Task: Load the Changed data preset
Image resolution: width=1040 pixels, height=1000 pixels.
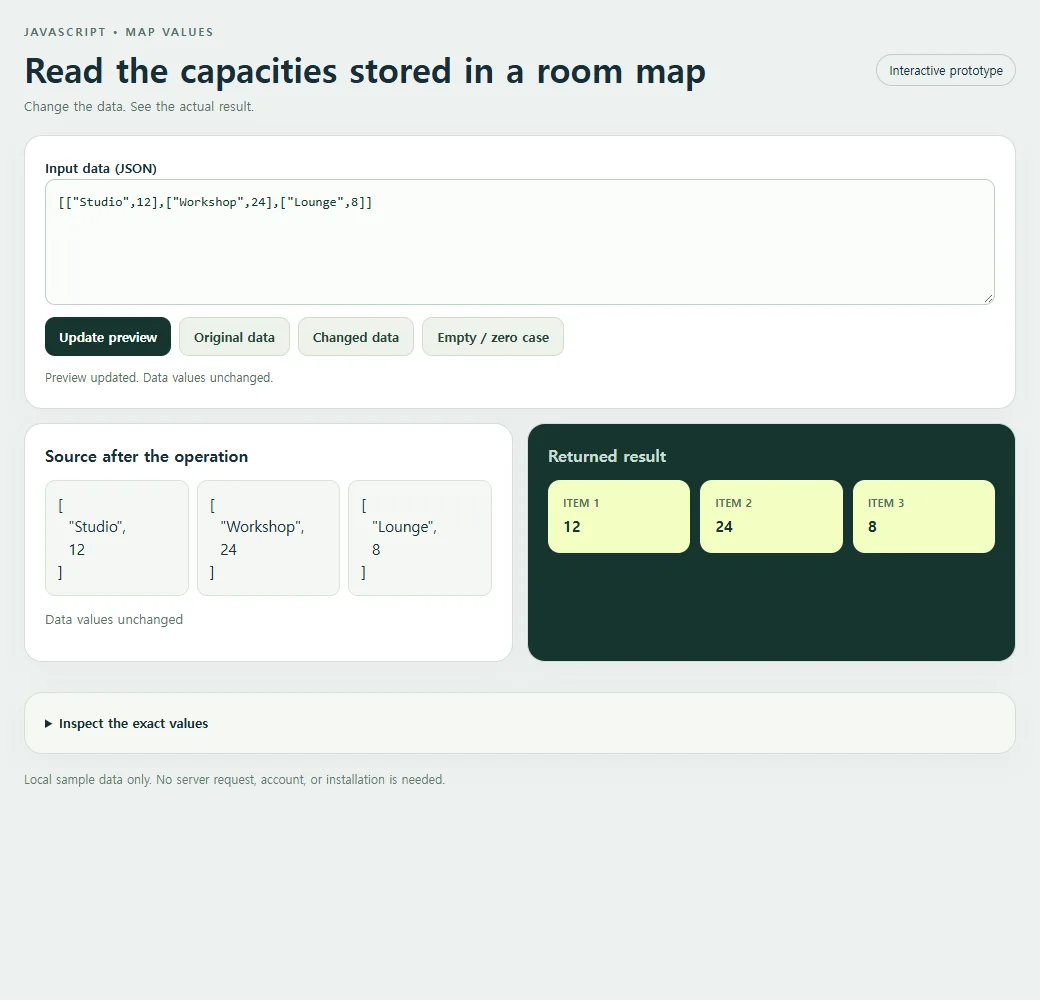Action: coord(356,337)
